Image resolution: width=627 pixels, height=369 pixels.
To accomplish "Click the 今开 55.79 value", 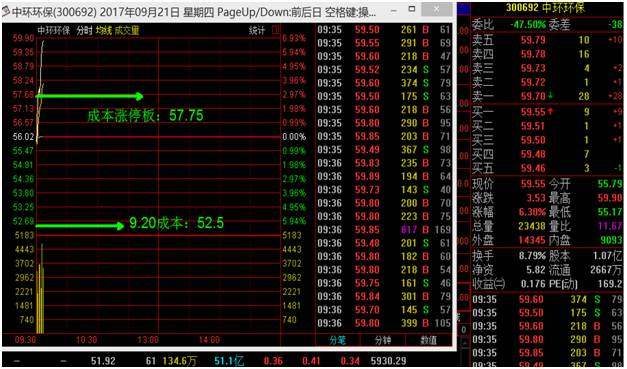I will pyautogui.click(x=610, y=184).
